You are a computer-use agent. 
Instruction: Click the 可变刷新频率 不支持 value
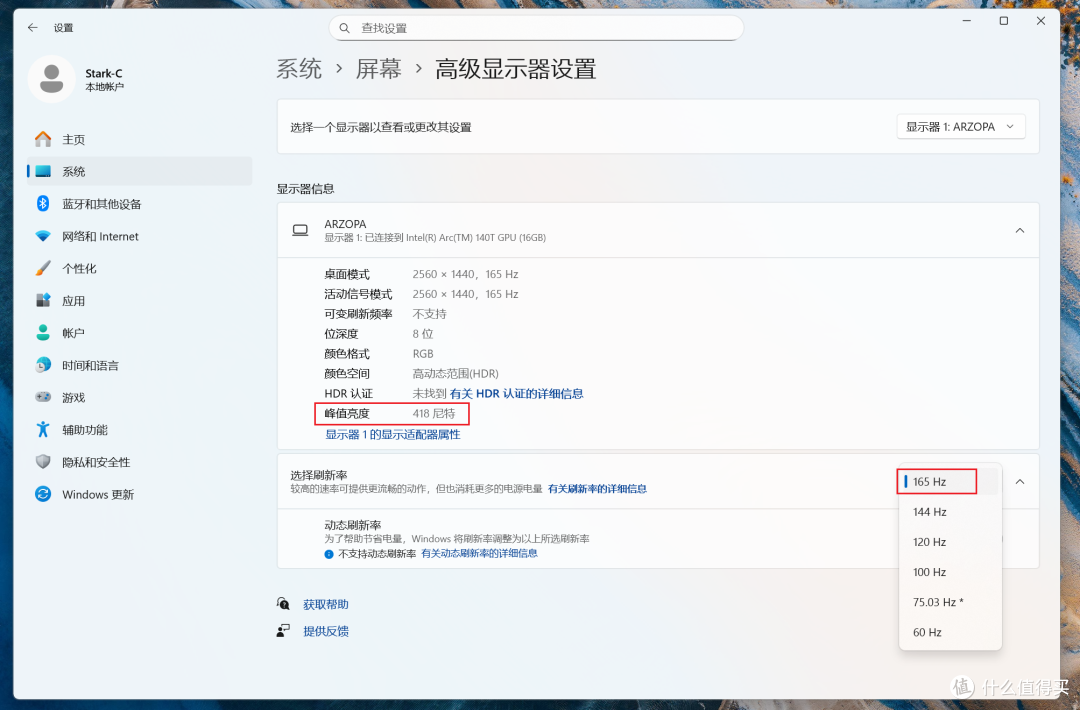pos(430,313)
